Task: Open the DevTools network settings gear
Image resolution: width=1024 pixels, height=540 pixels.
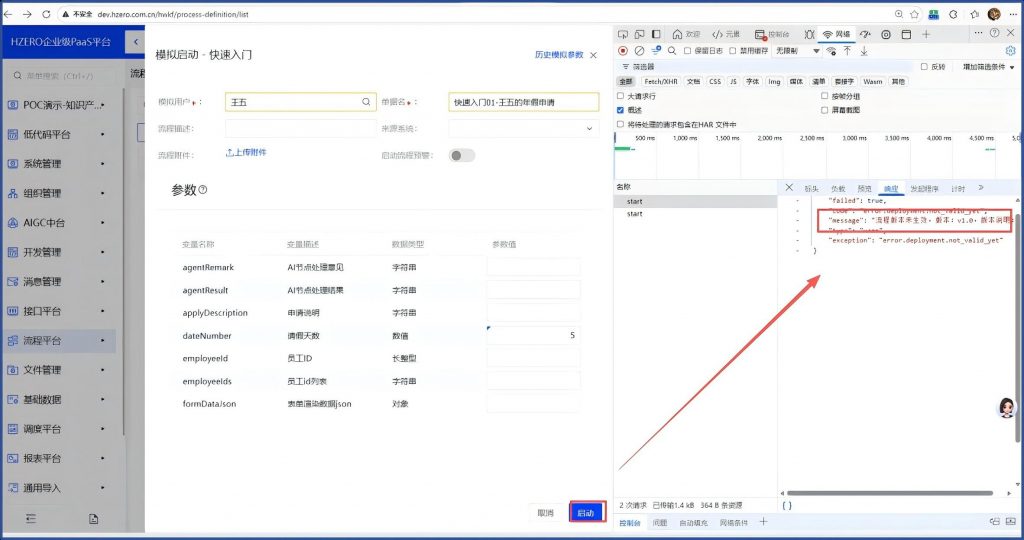Action: pyautogui.click(x=1010, y=50)
